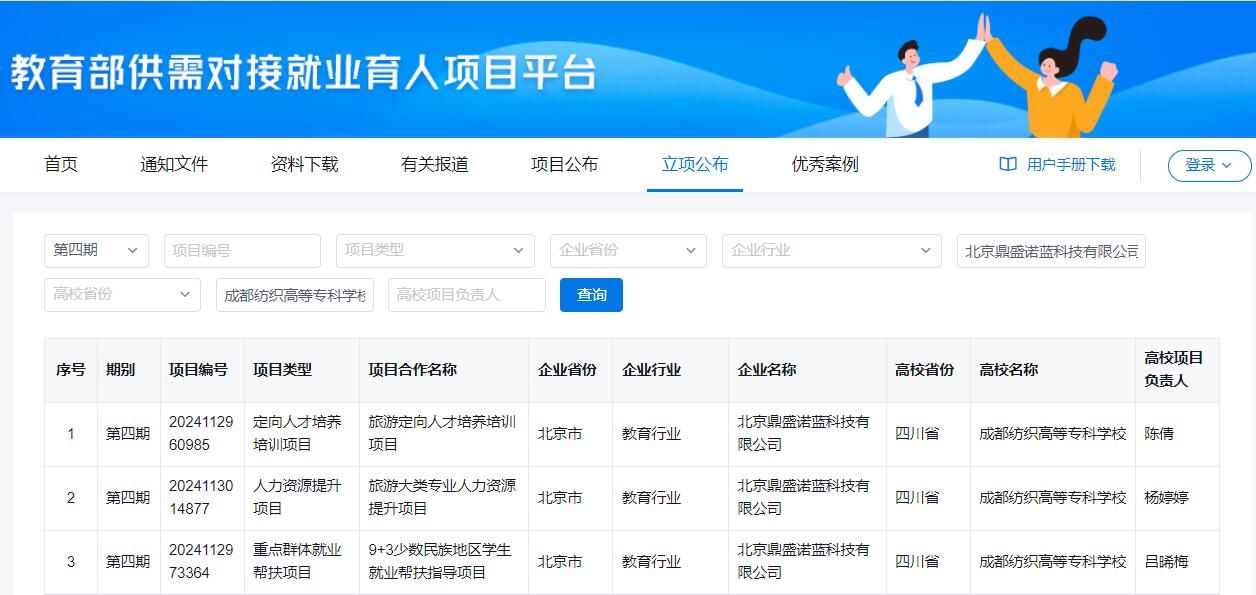Viewport: 1256px width, 595px height.
Task: Expand the 企业行业 dropdown
Action: [x=831, y=251]
